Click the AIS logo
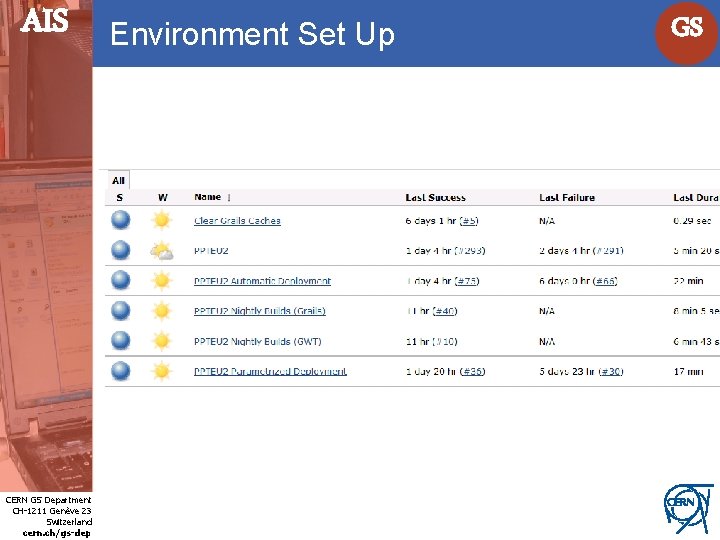 [x=45, y=21]
